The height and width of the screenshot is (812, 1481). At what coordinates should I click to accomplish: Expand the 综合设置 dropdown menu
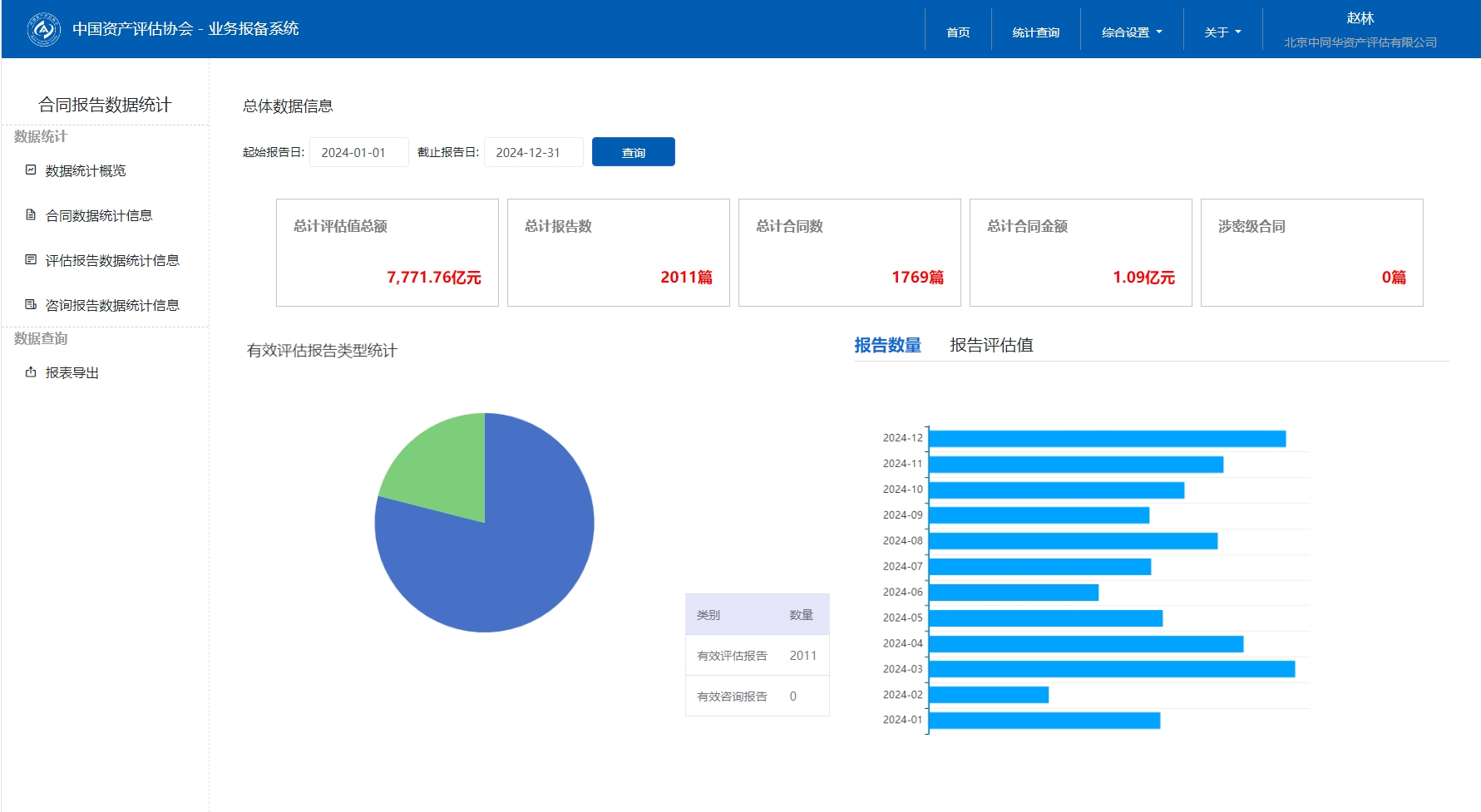pyautogui.click(x=1131, y=32)
